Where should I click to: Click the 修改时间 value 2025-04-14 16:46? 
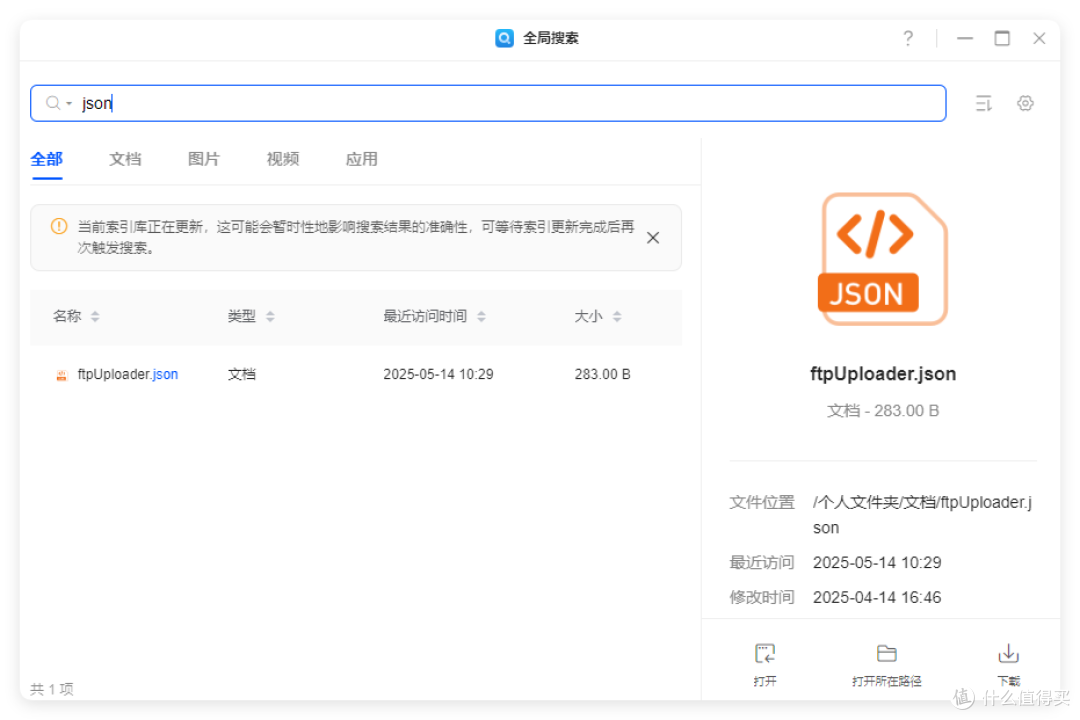point(877,597)
